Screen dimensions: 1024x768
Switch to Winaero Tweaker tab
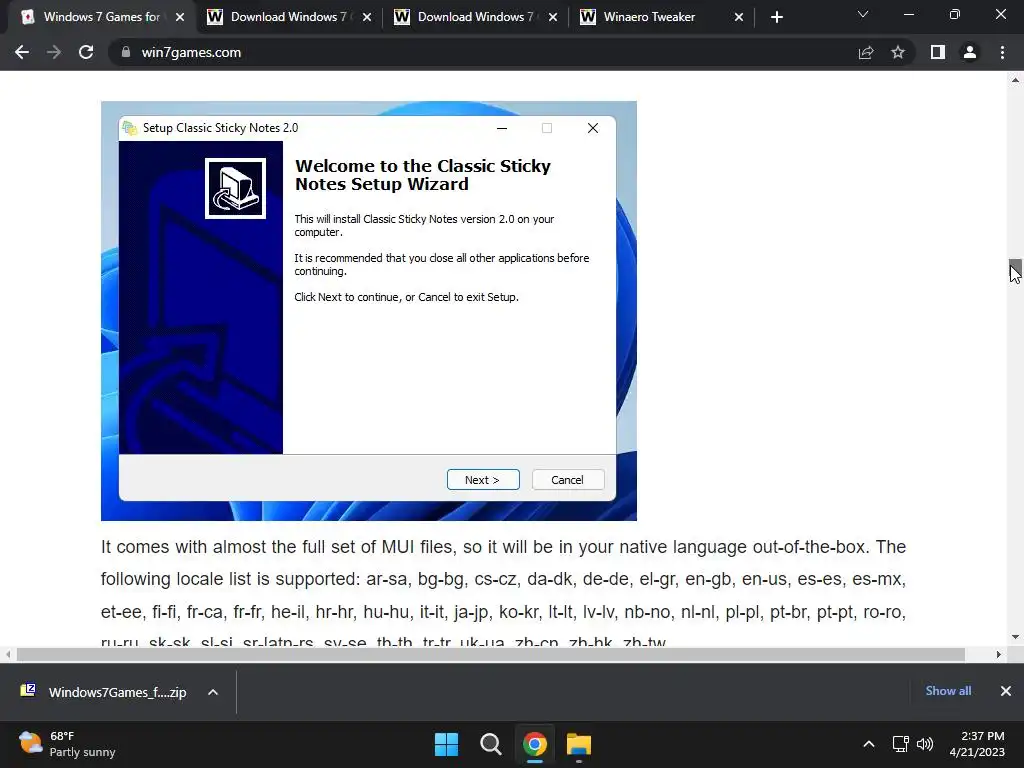[662, 17]
